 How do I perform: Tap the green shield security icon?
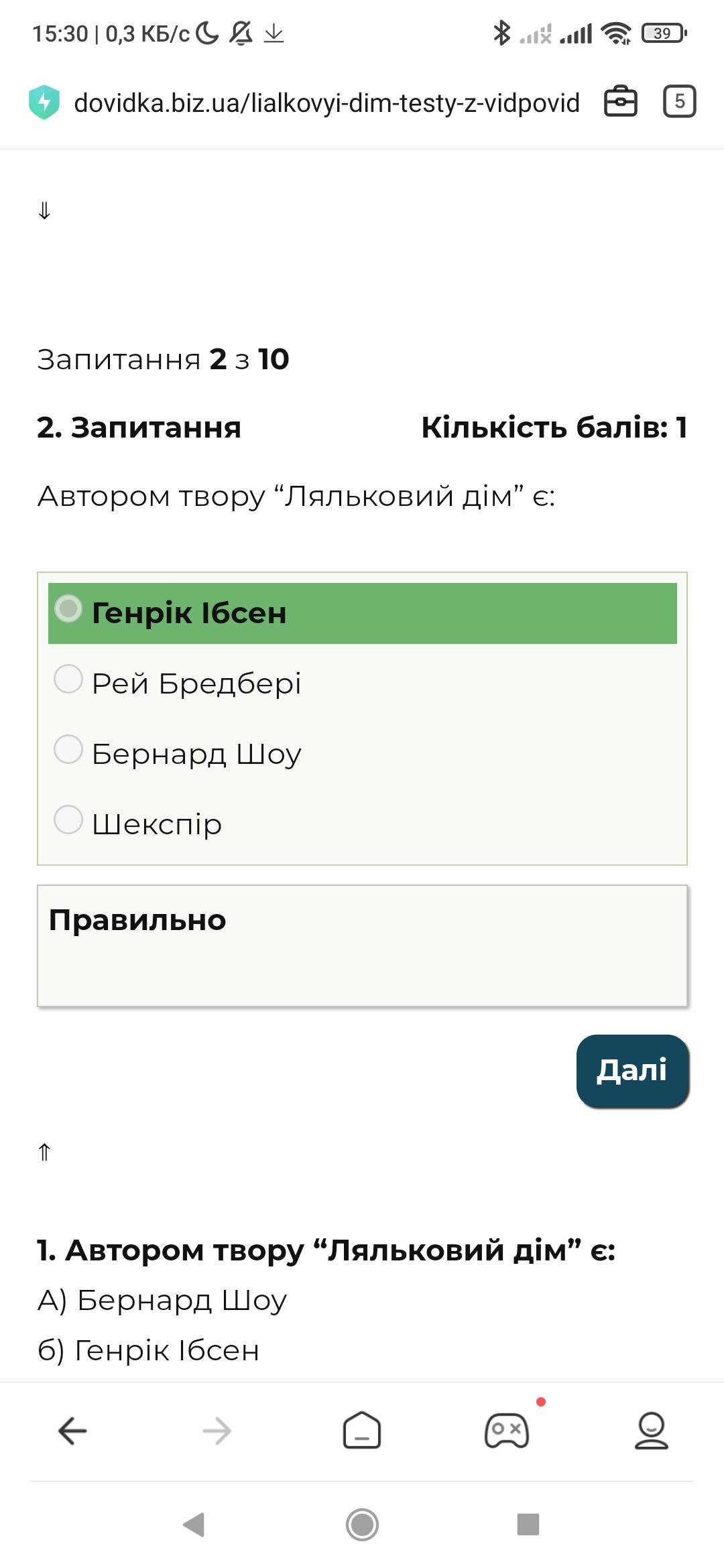pyautogui.click(x=44, y=103)
